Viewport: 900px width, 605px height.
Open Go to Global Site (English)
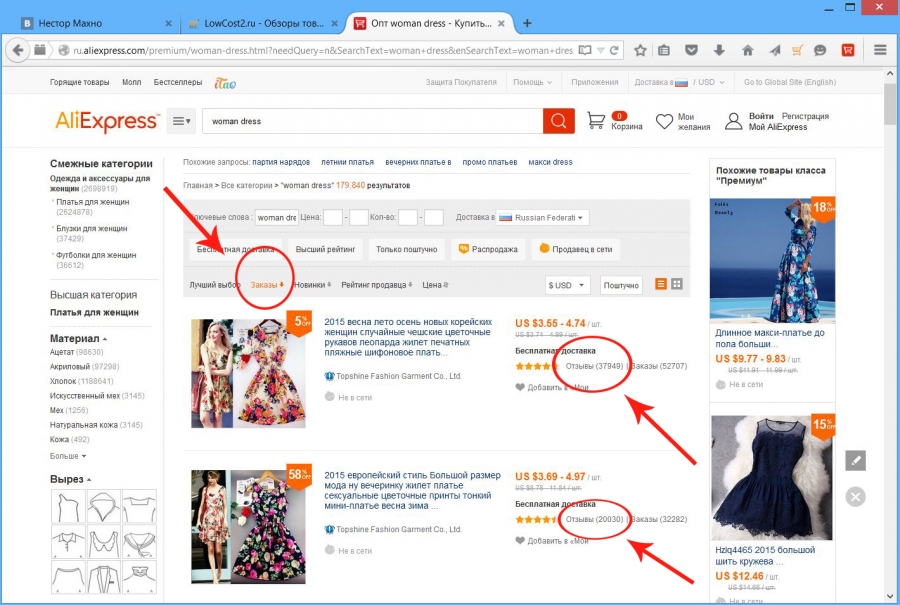click(x=790, y=82)
